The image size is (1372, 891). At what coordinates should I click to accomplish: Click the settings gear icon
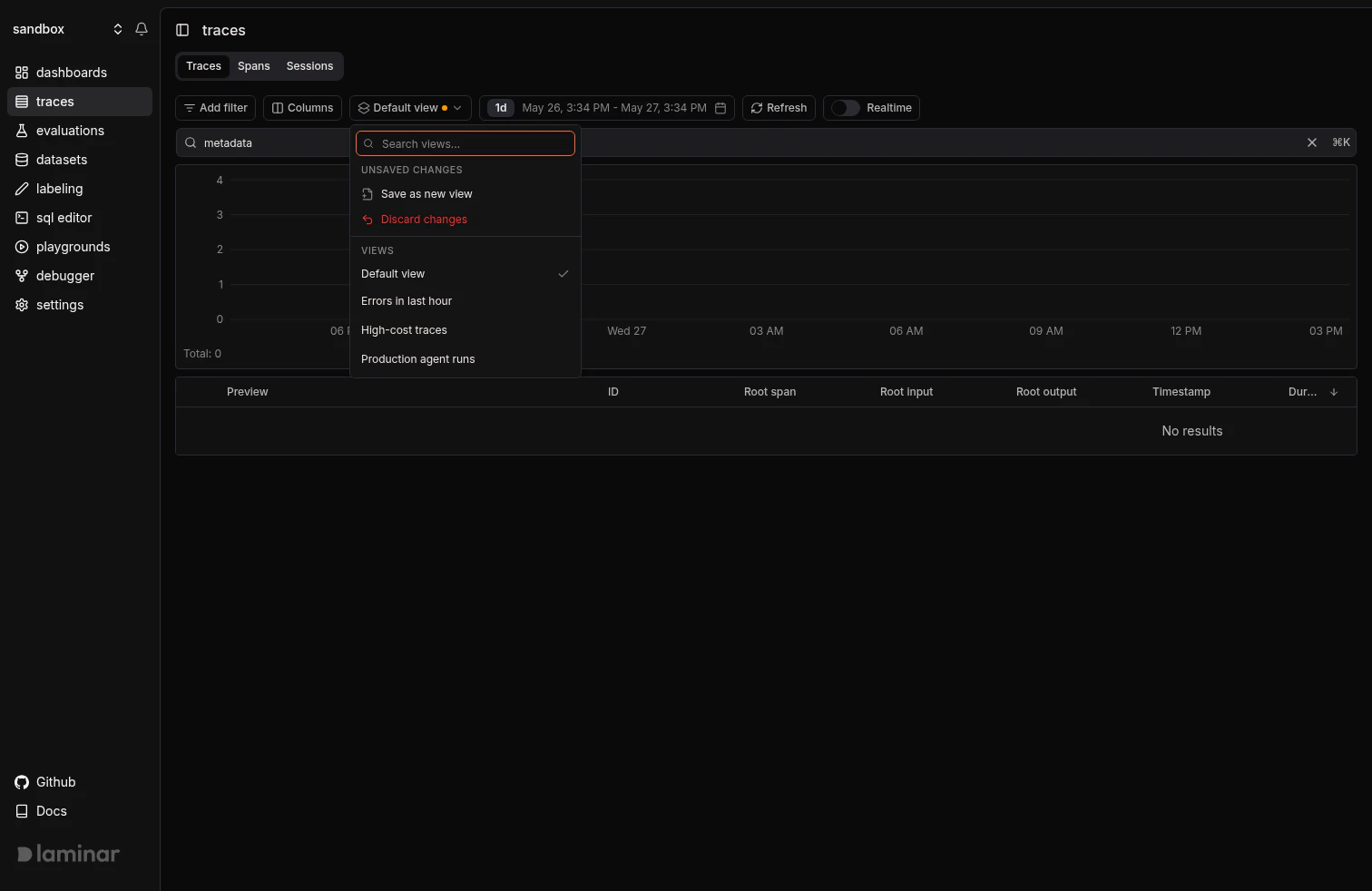[22, 305]
